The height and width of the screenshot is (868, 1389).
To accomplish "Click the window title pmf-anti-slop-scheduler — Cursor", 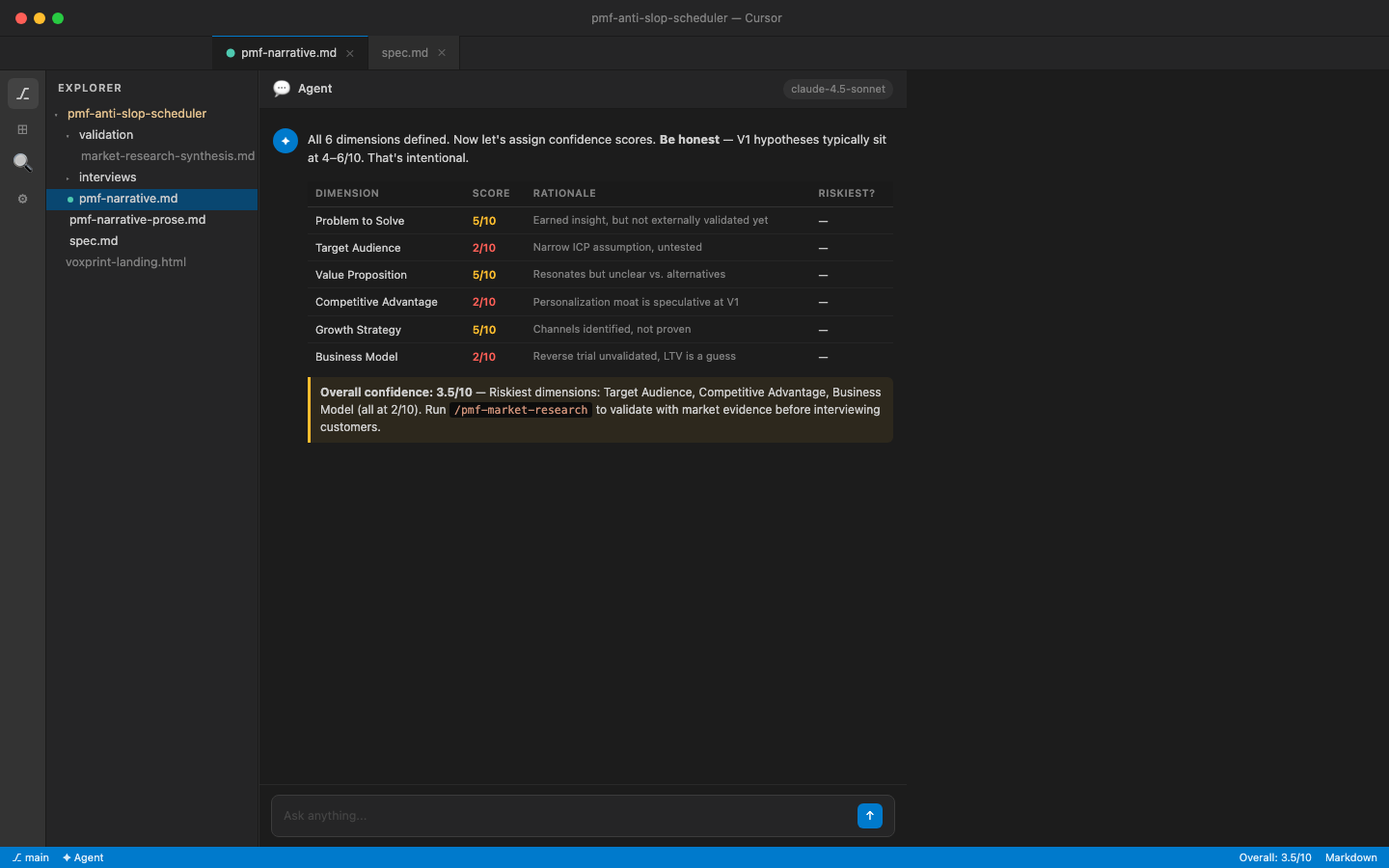I will click(687, 18).
